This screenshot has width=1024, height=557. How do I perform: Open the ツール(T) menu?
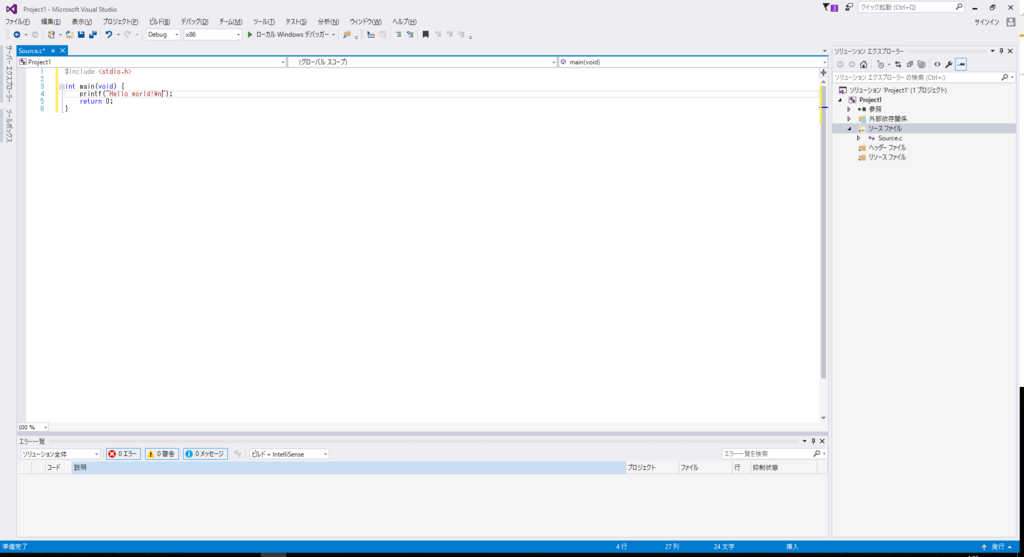(264, 22)
